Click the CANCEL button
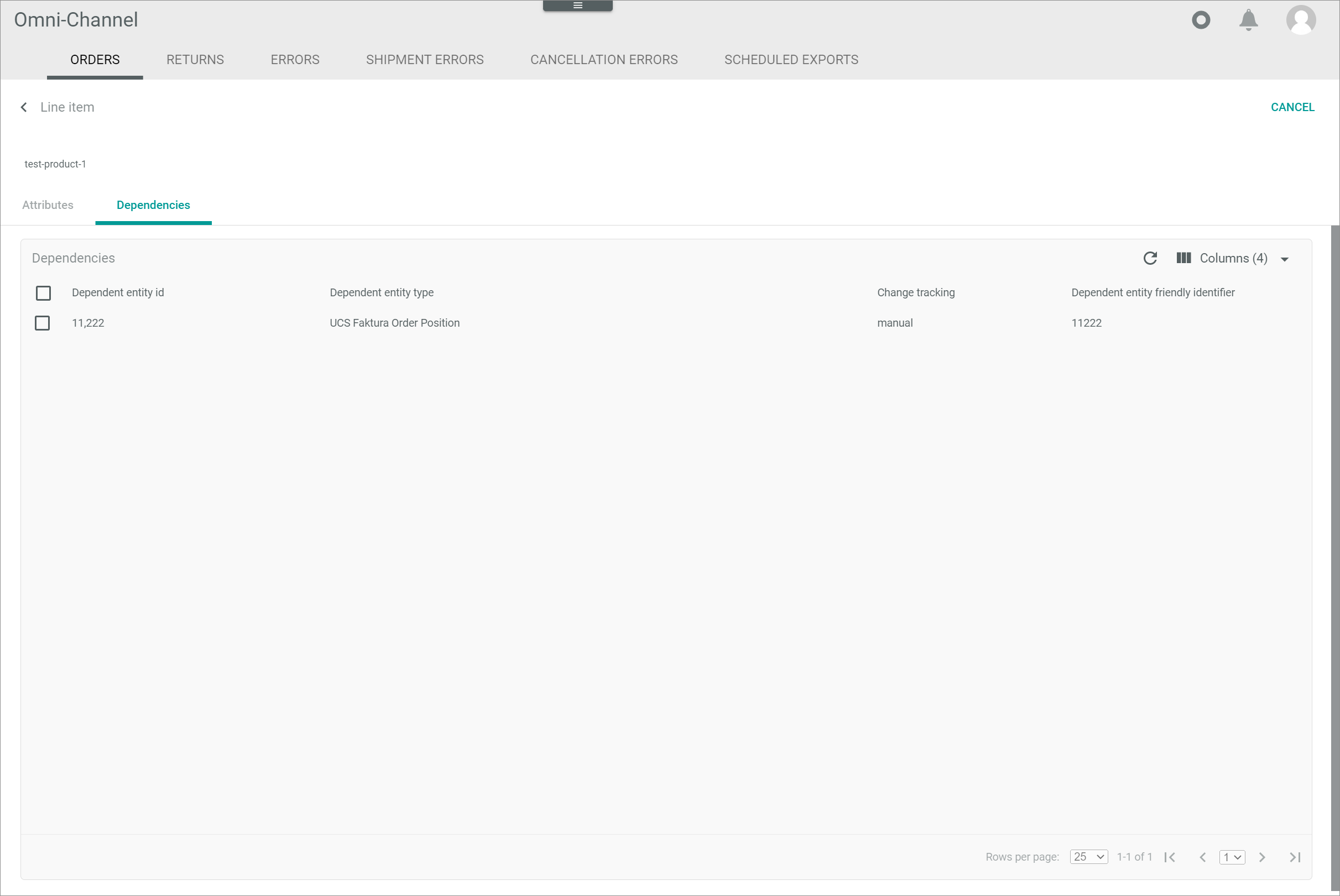 1292,107
